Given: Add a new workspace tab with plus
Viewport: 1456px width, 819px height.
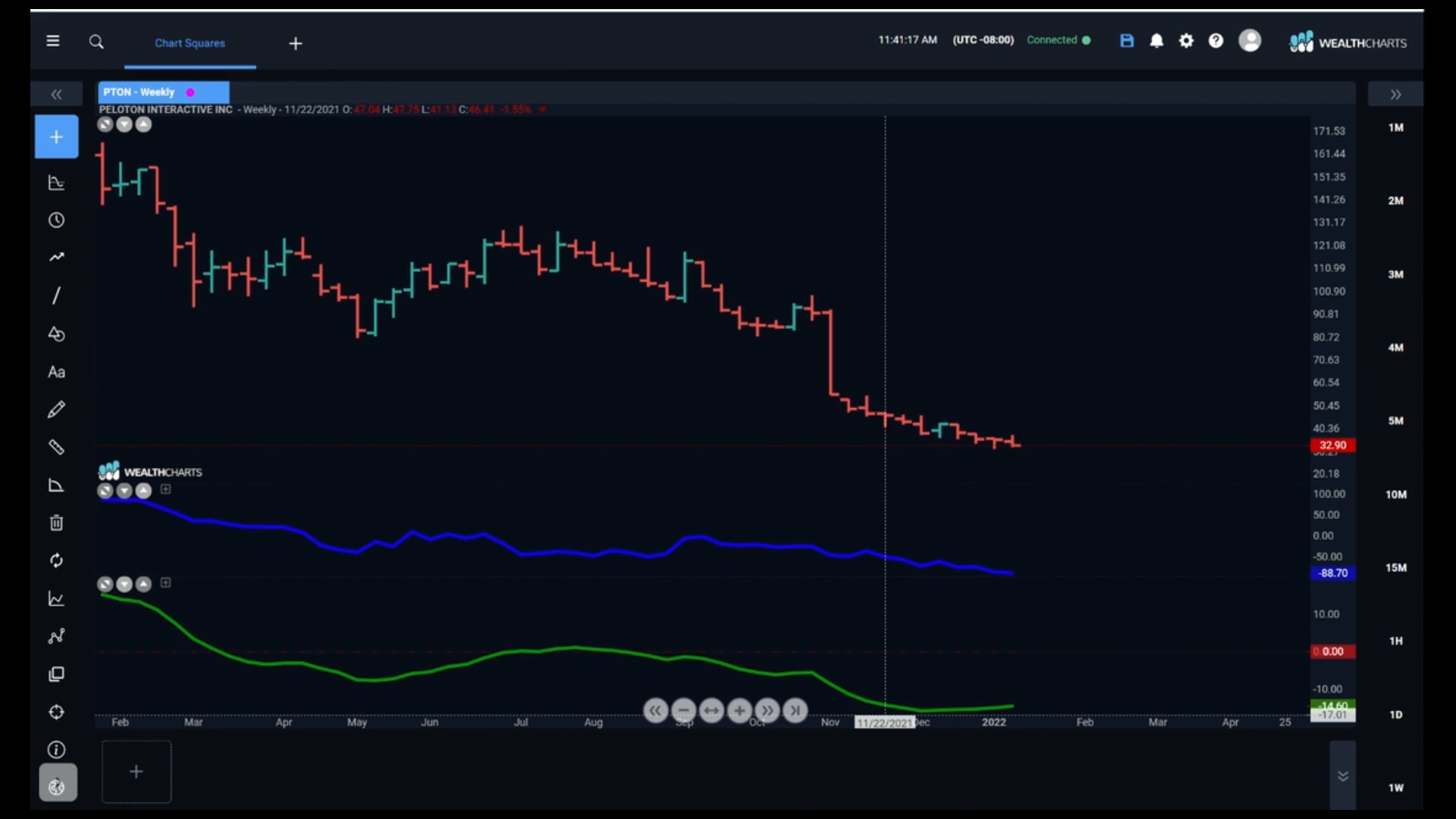Looking at the screenshot, I should (296, 44).
